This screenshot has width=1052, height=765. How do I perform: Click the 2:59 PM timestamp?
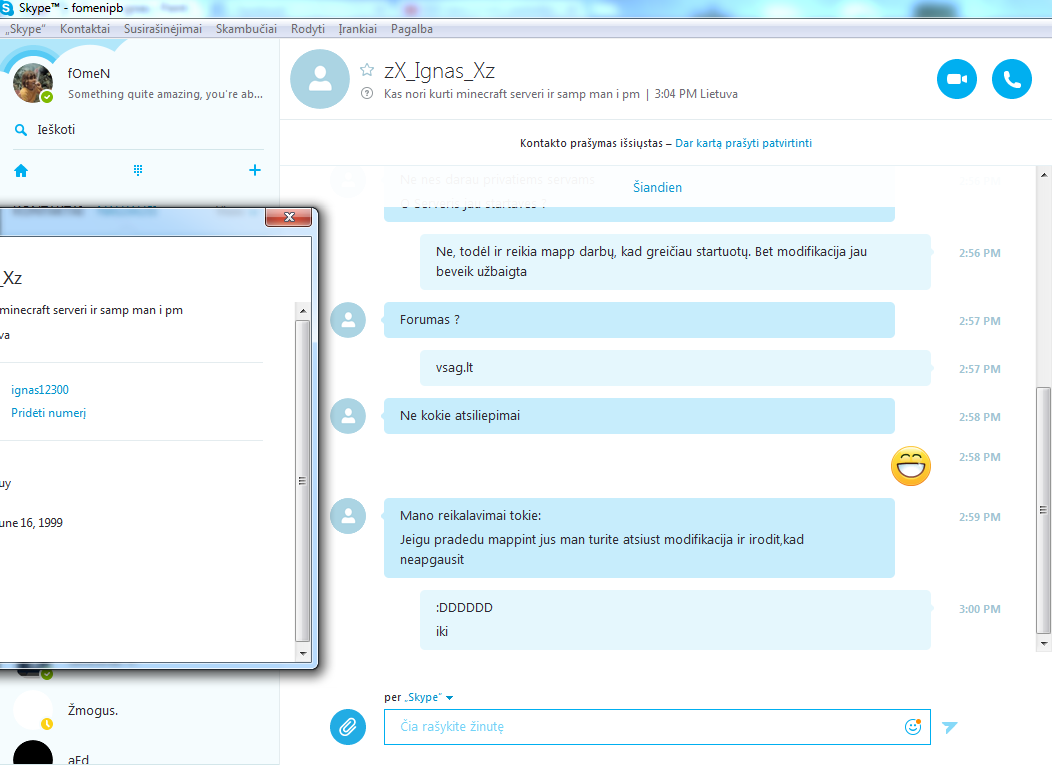(x=980, y=517)
